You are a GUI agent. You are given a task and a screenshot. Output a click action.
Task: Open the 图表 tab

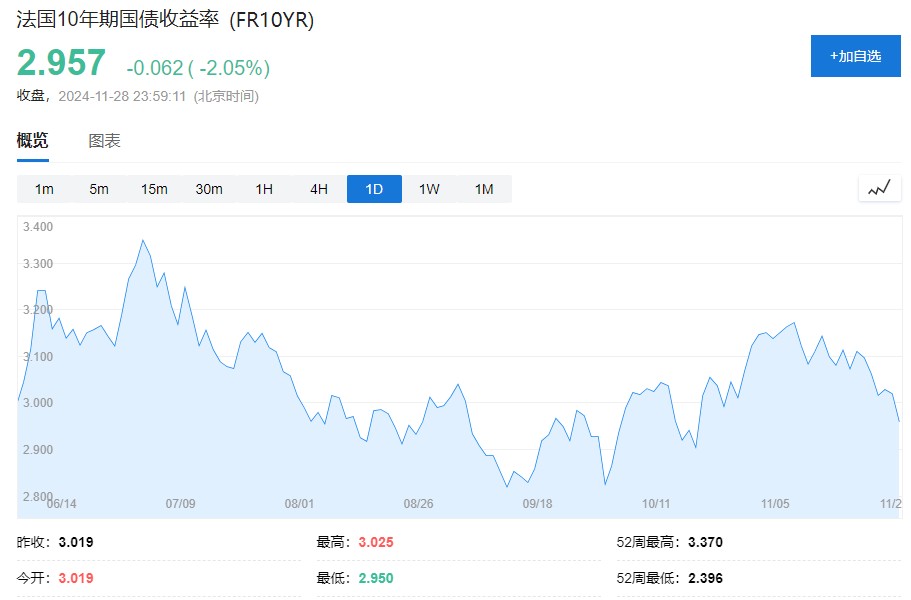point(104,141)
